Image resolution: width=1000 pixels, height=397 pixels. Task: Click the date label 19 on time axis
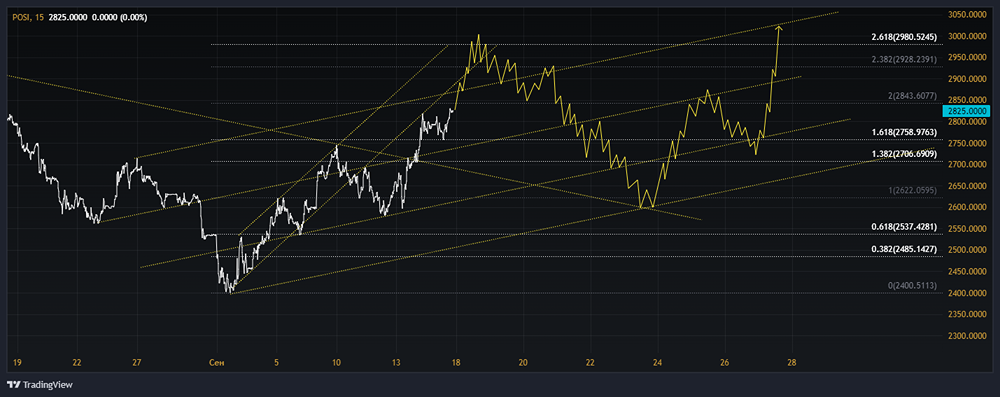coord(17,363)
